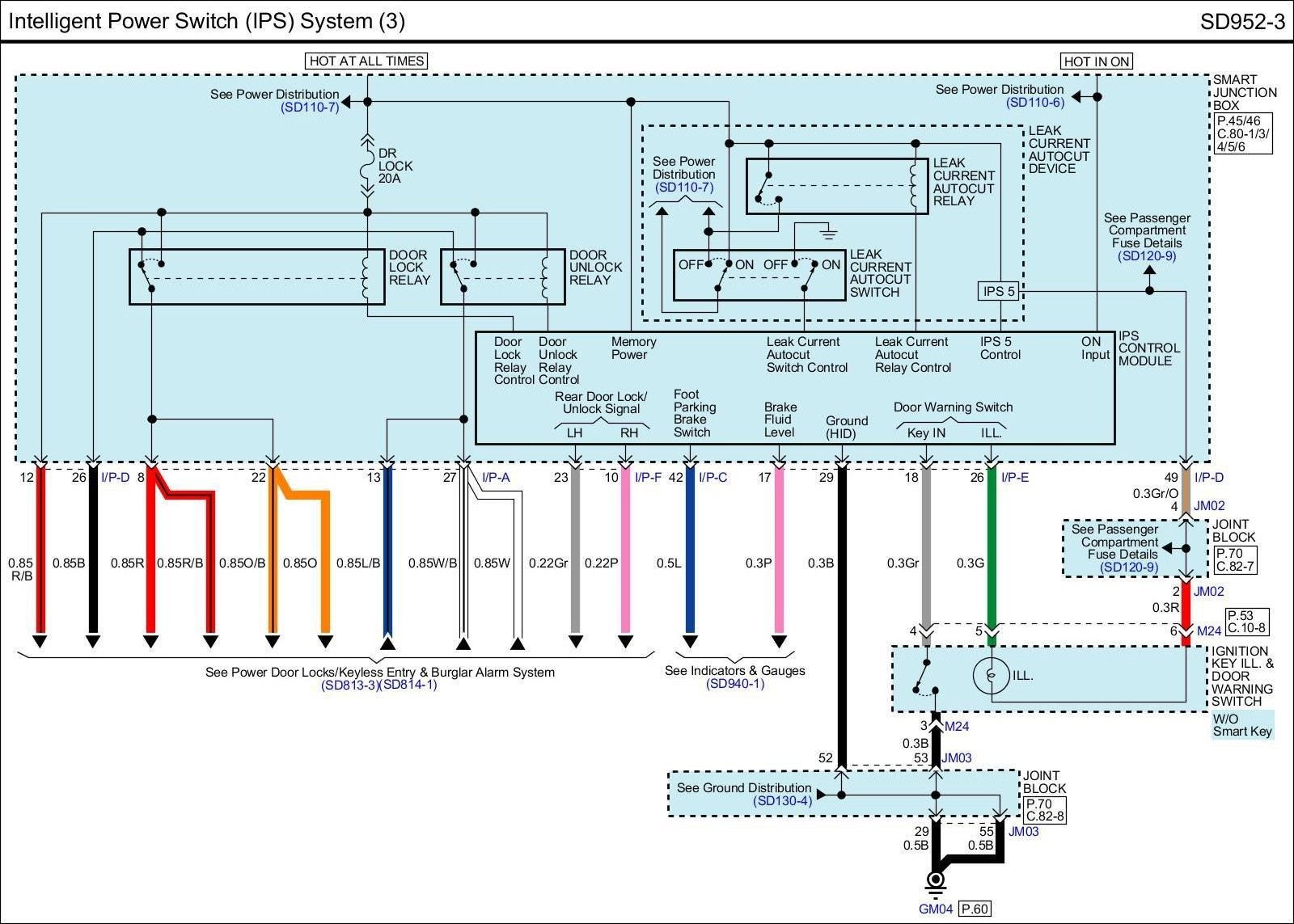Click the HOT IN ON label
The height and width of the screenshot is (924, 1294).
(x=1096, y=61)
